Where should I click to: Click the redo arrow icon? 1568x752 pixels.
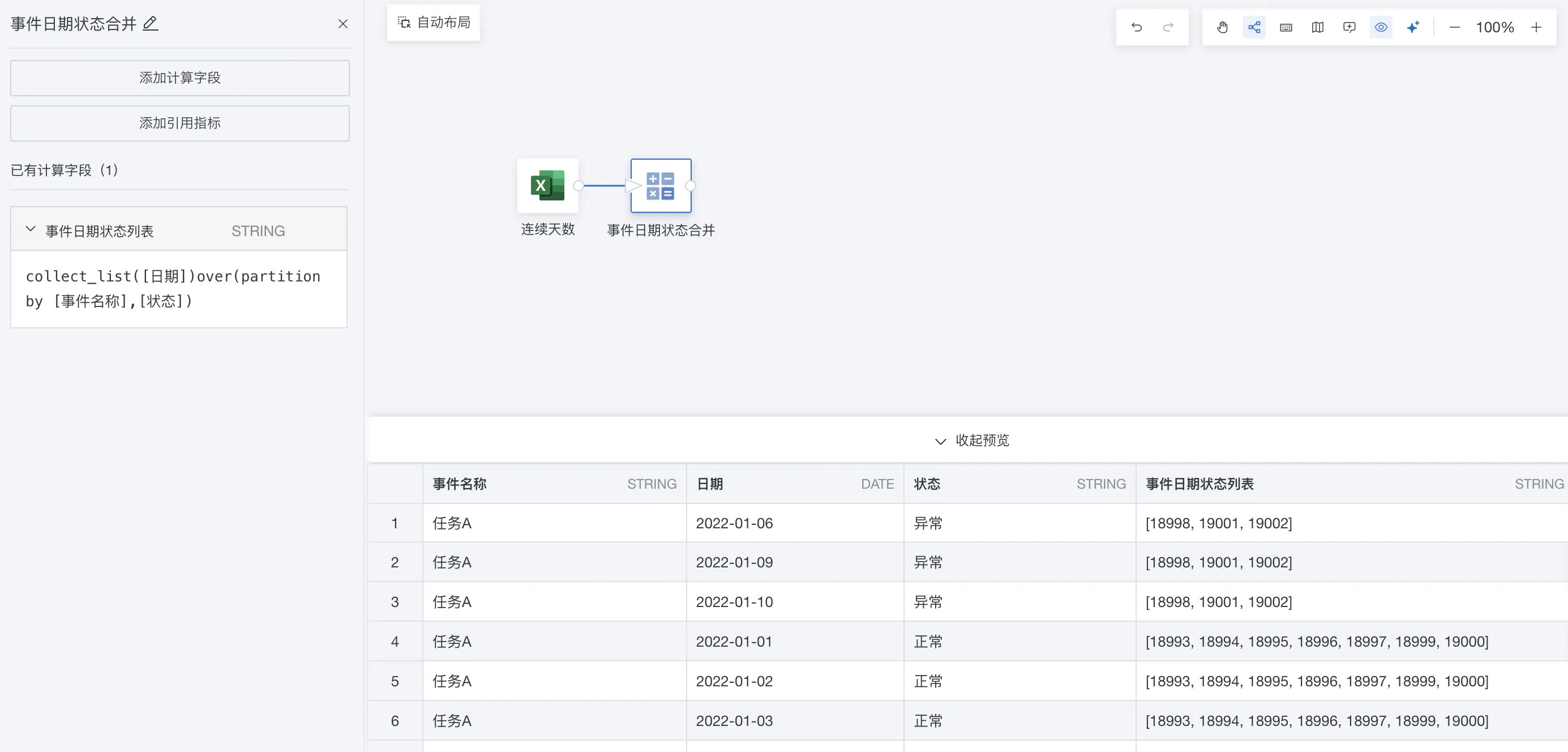click(x=1167, y=27)
